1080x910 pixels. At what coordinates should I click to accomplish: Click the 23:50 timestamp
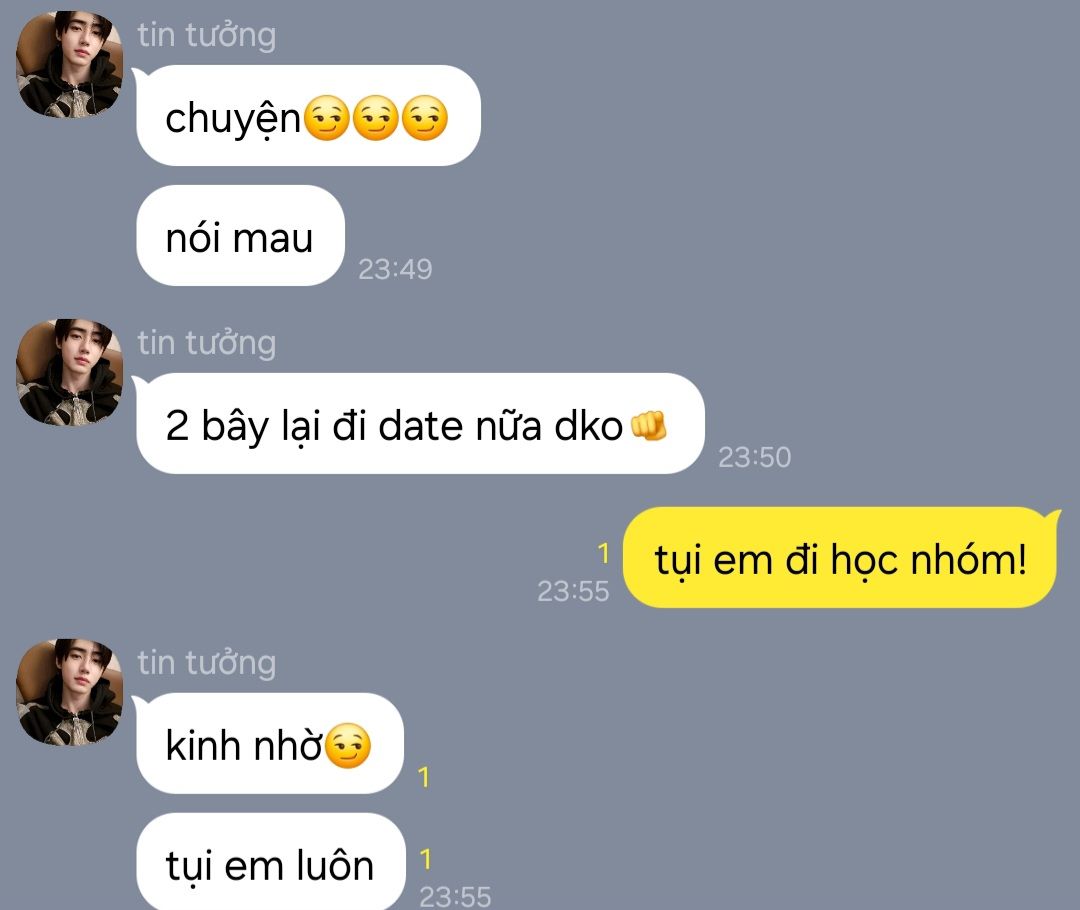754,457
